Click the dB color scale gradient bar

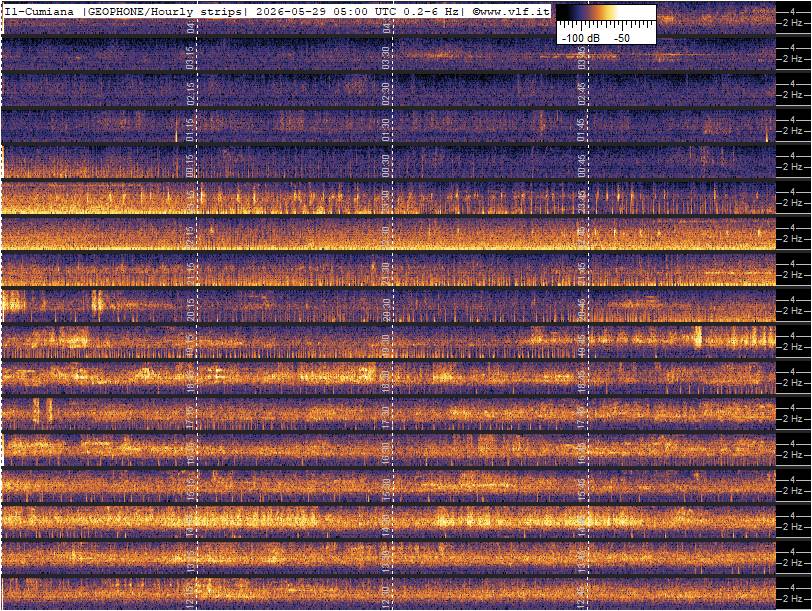(606, 13)
